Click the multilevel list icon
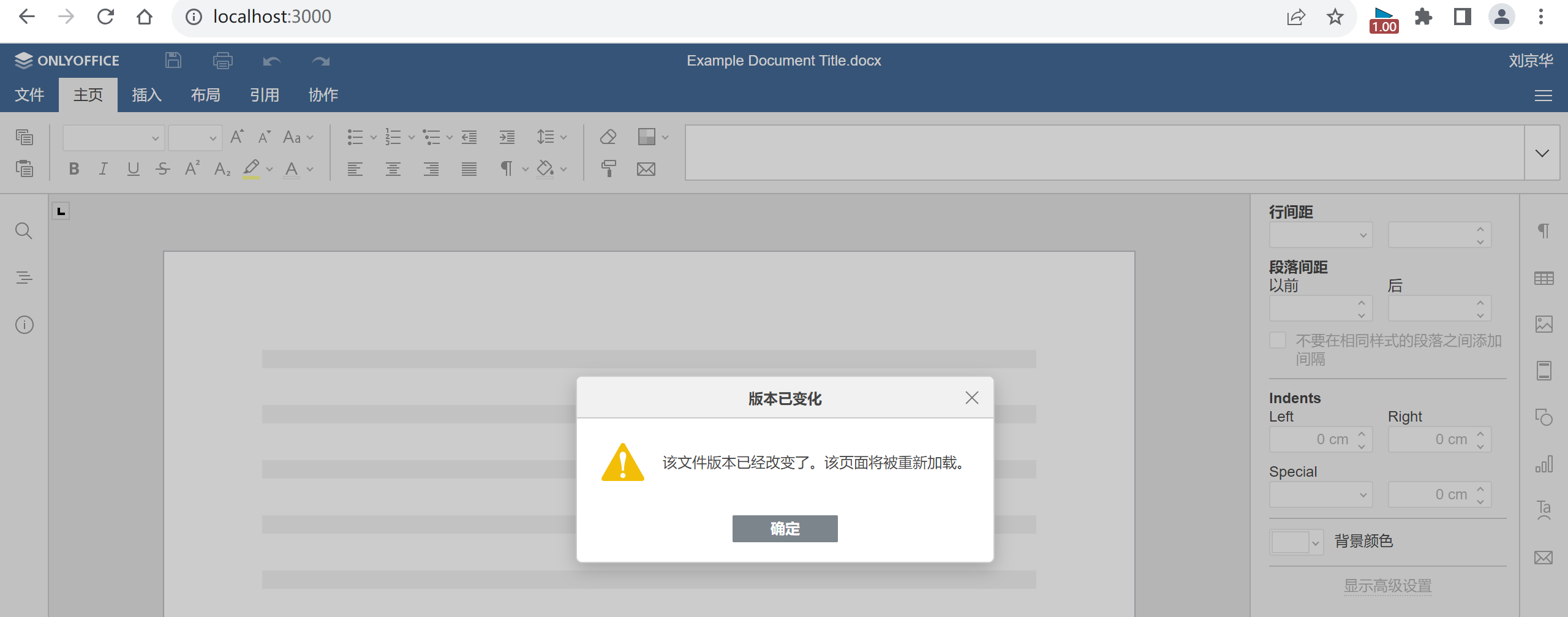 (x=431, y=137)
